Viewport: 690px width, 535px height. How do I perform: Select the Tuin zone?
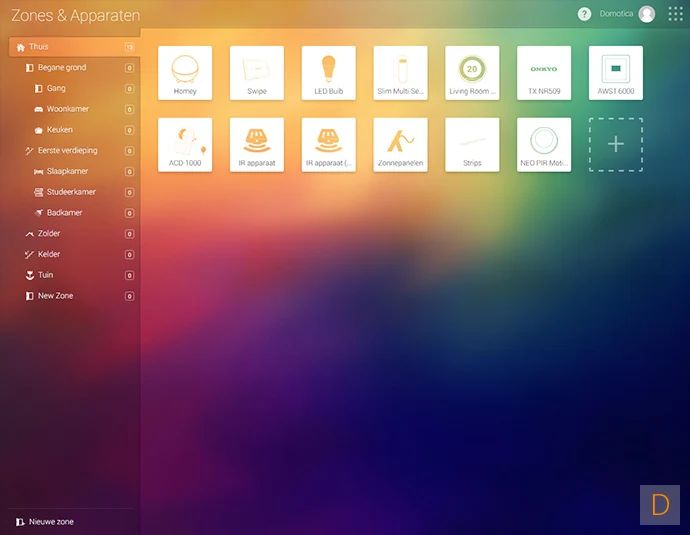(74, 275)
